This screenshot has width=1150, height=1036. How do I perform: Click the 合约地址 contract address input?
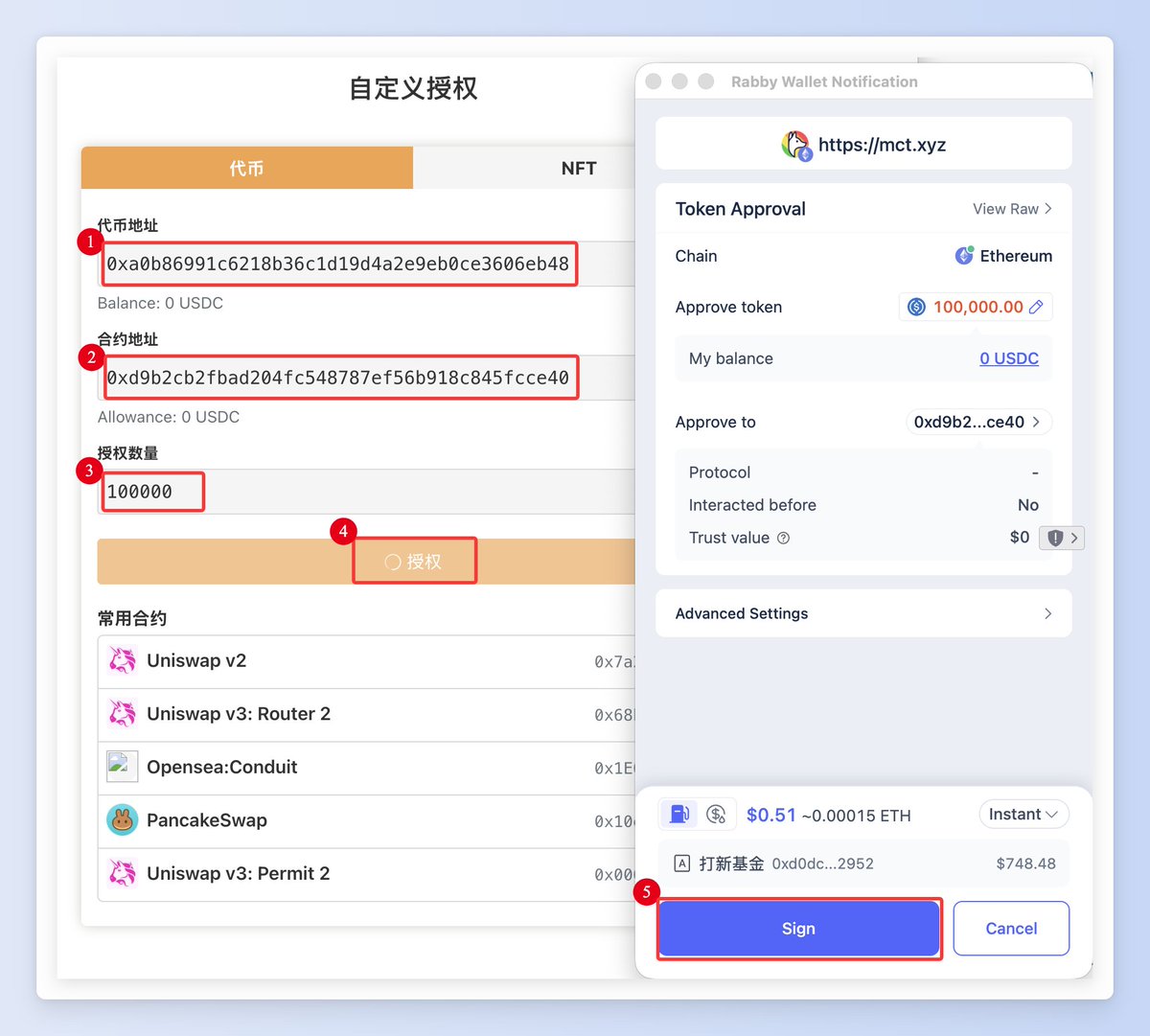367,378
